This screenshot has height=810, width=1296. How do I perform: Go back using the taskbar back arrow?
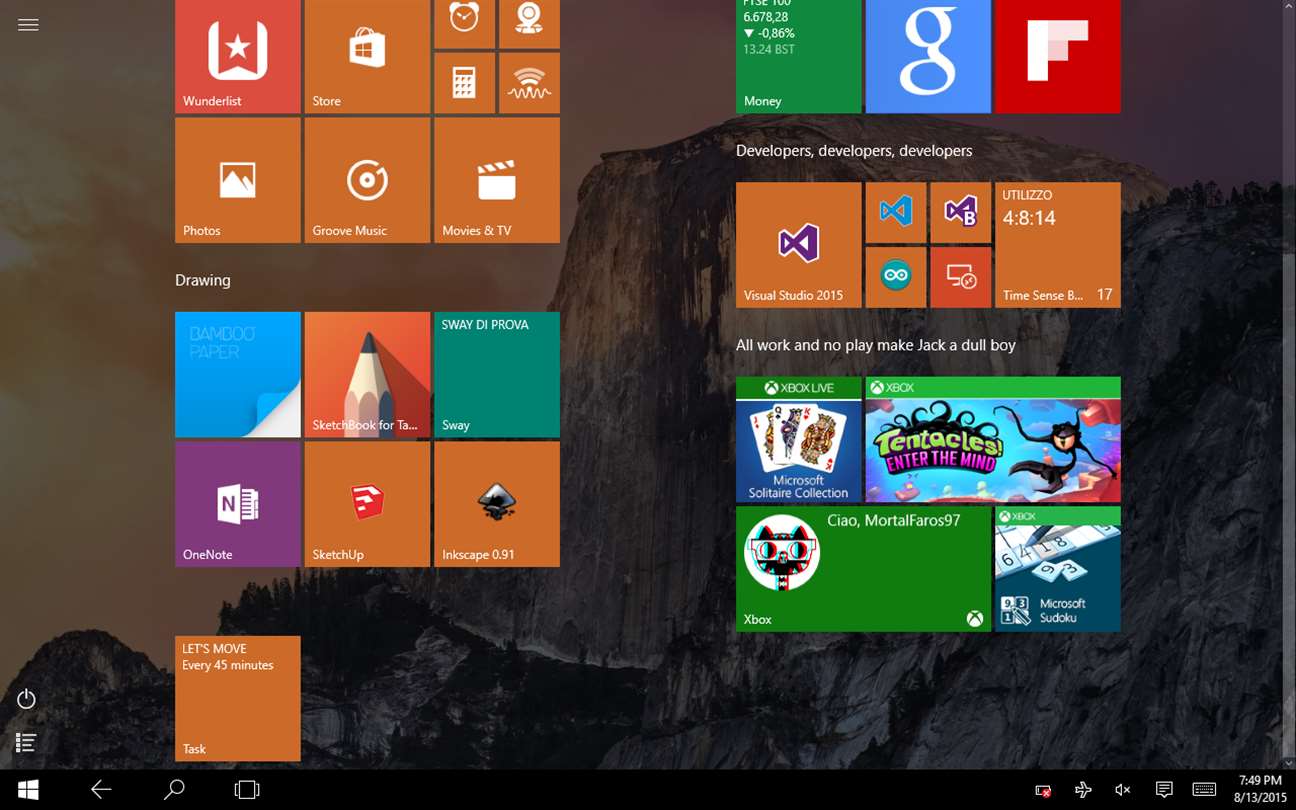tap(101, 790)
